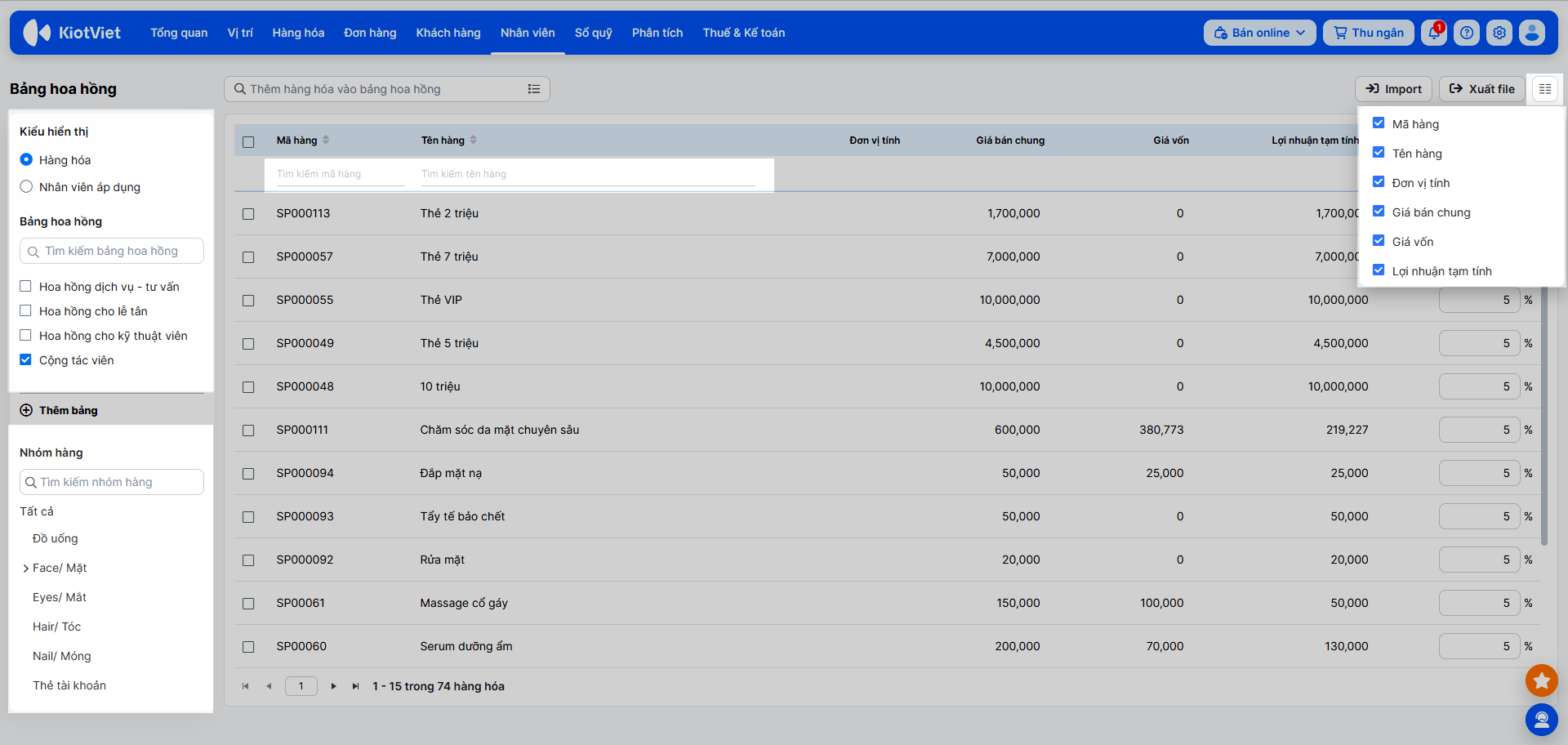This screenshot has width=1568, height=745.
Task: Sort by Mã hàng column arrows
Action: [x=326, y=140]
